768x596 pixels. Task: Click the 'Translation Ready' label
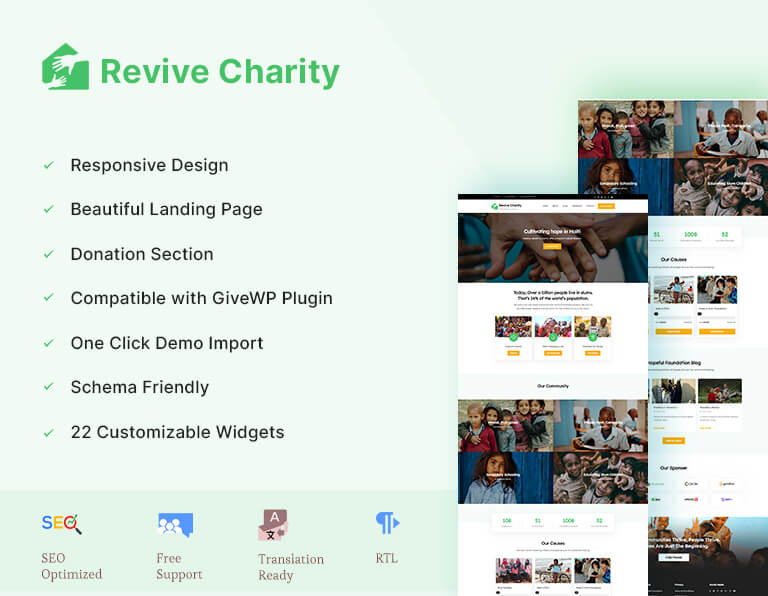point(291,567)
